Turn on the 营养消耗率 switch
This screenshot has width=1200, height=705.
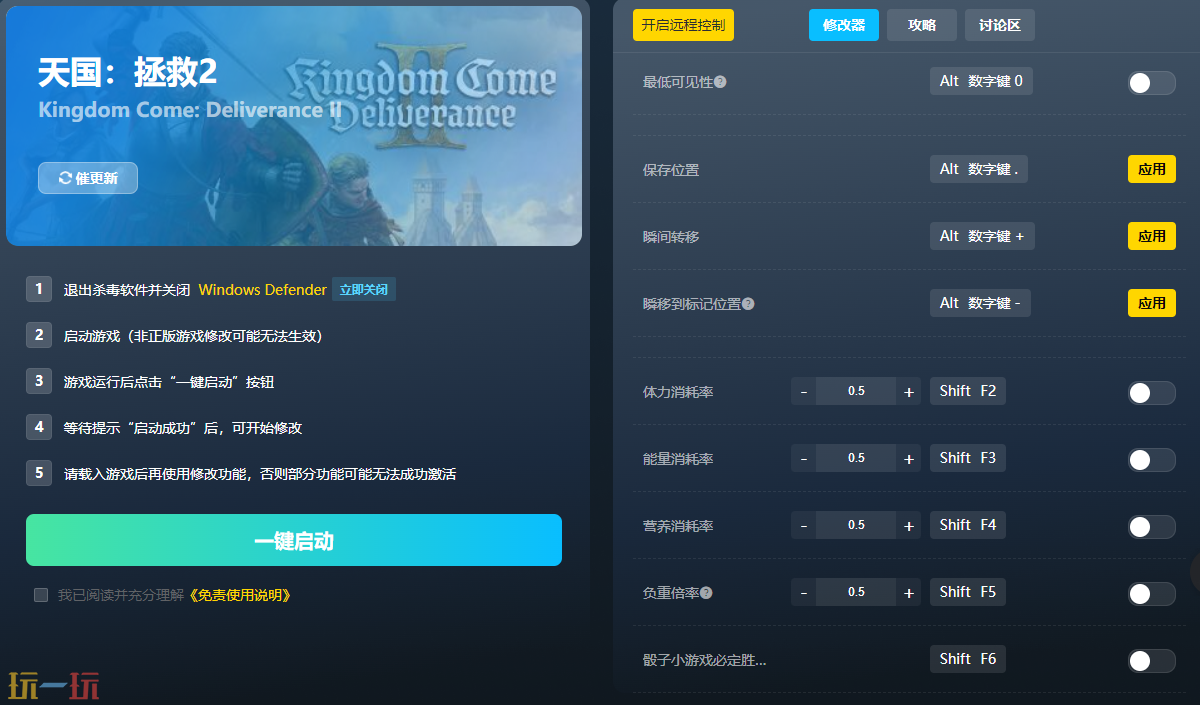click(x=1151, y=527)
